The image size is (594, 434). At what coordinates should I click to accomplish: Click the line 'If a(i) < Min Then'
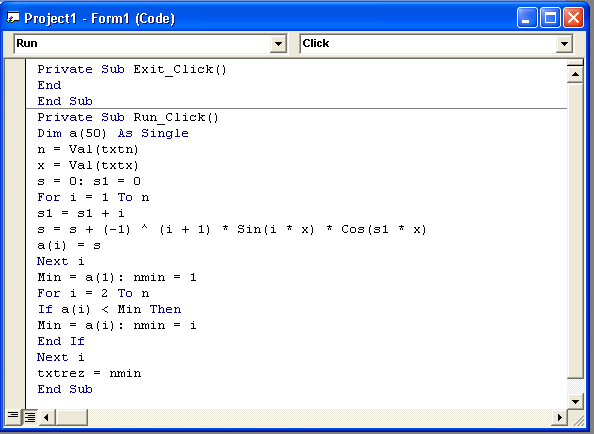109,309
